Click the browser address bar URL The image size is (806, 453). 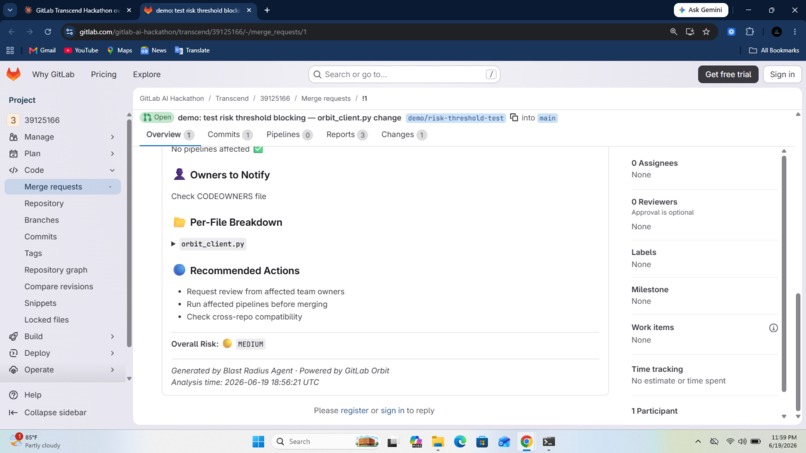193,32
